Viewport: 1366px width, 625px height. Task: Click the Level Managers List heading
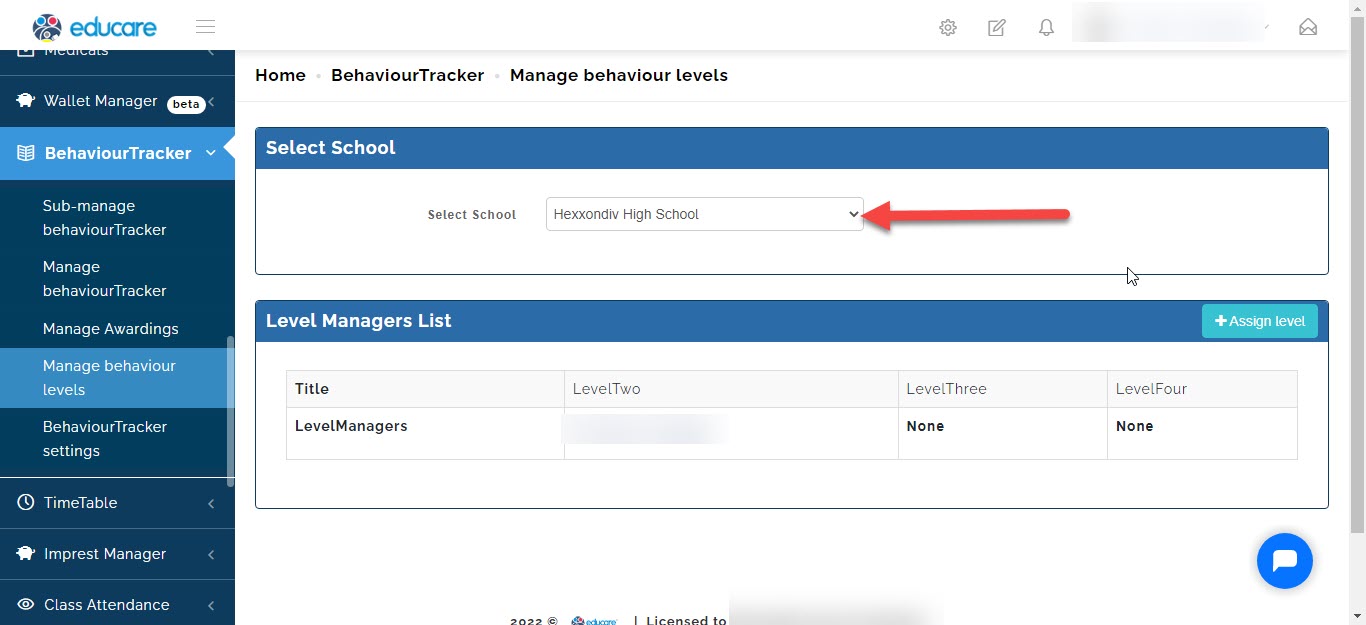pyautogui.click(x=359, y=321)
